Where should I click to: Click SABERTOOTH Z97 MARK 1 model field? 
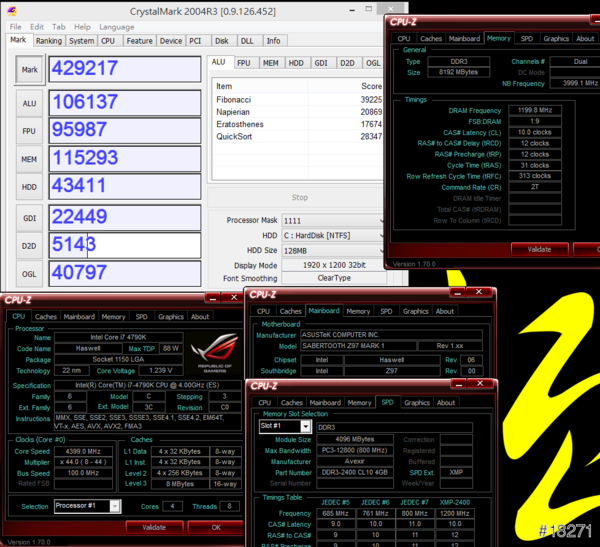[x=359, y=346]
